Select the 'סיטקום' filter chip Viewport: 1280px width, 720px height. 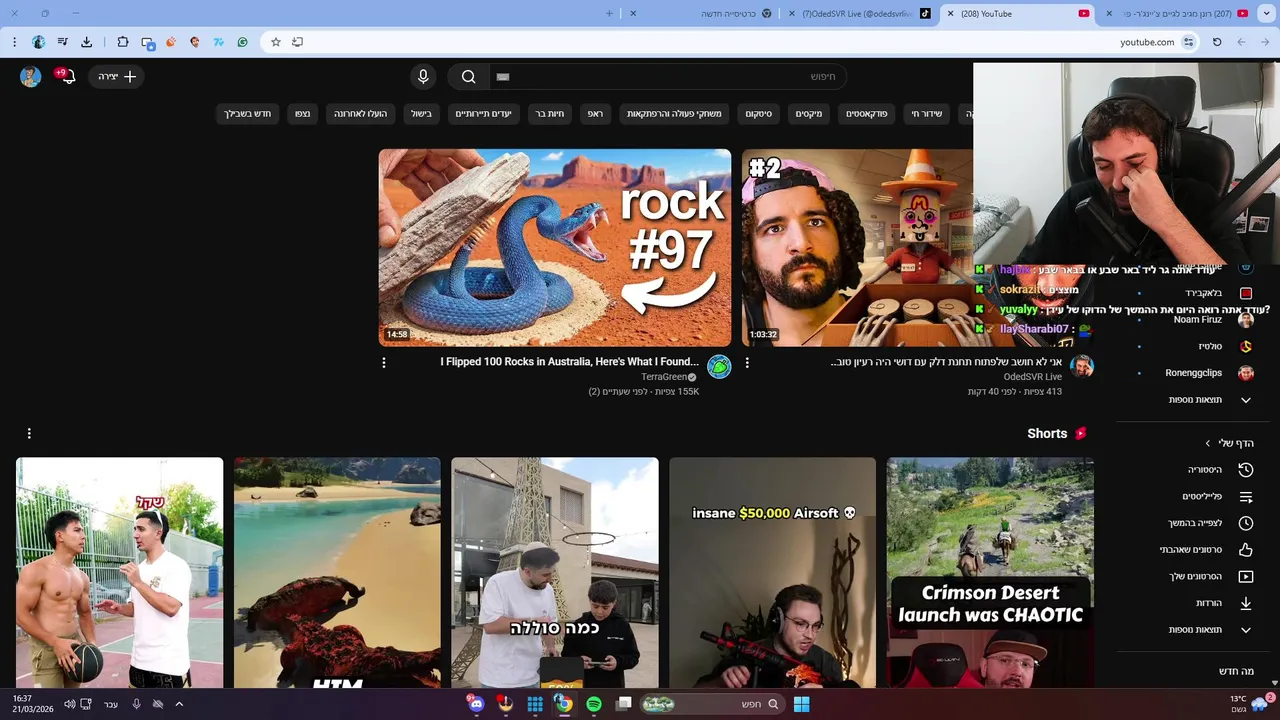[x=758, y=114]
